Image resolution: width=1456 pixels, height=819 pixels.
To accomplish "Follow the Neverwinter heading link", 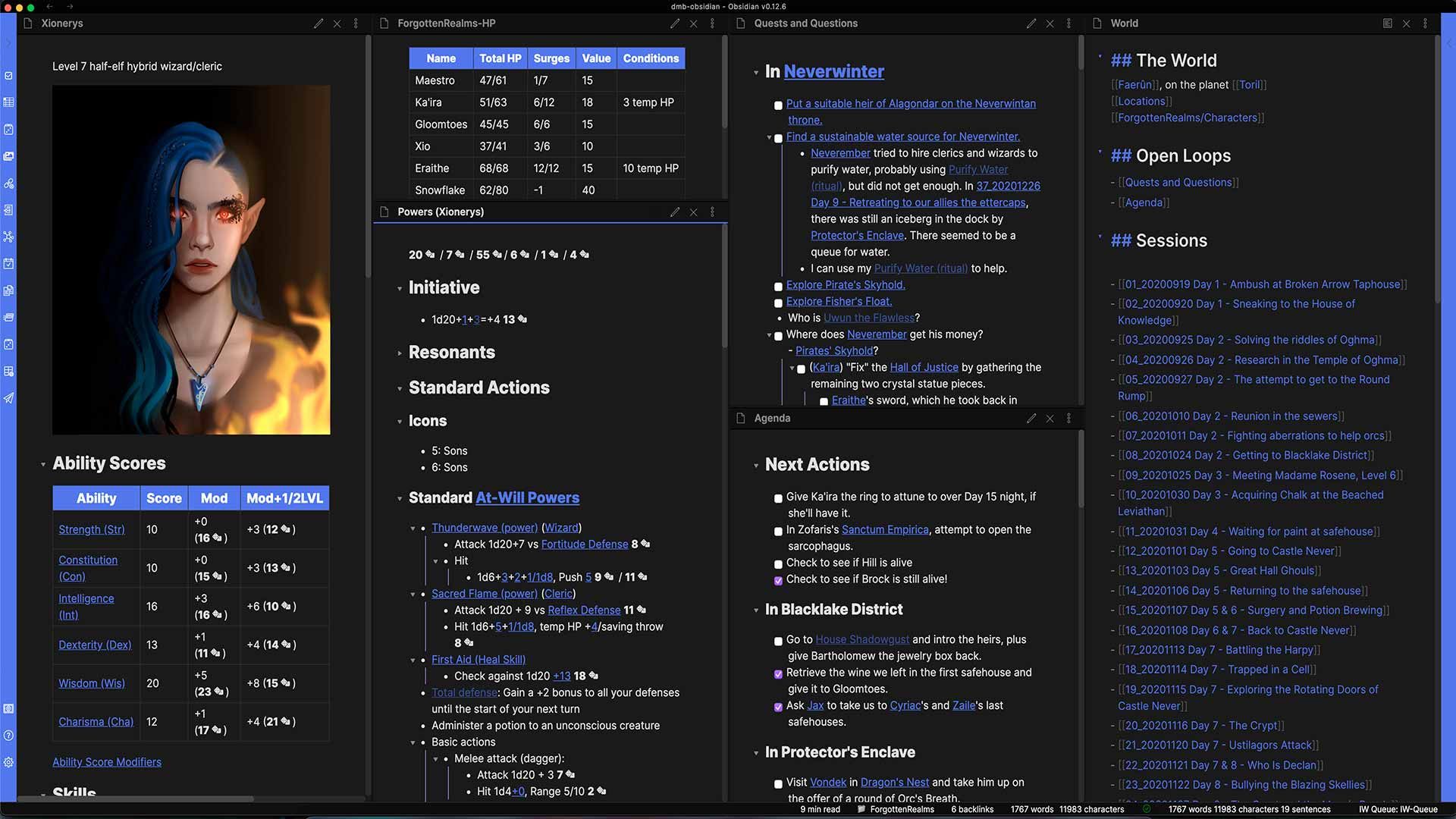I will pos(833,71).
